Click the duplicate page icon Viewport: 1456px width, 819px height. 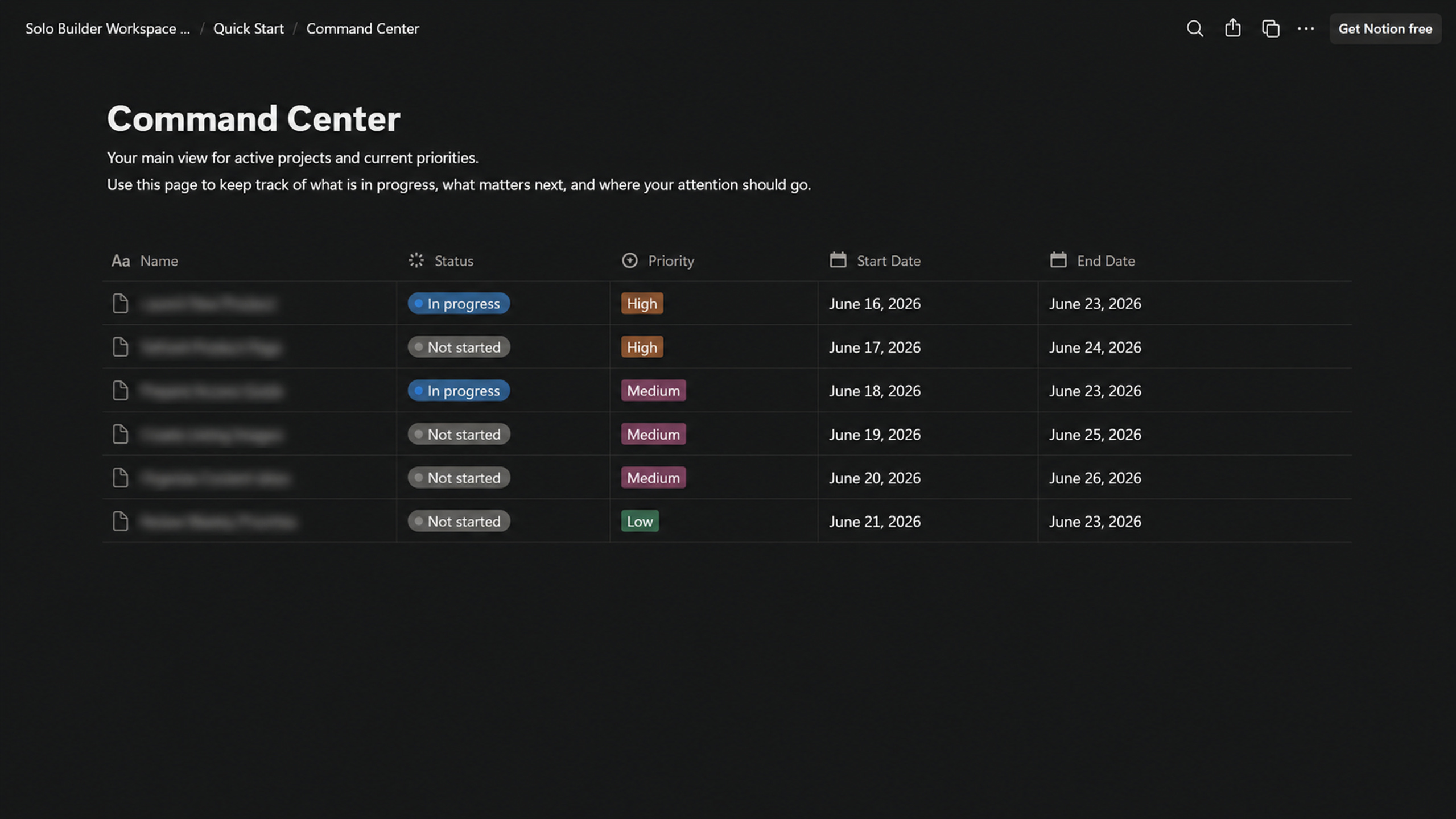pyautogui.click(x=1270, y=28)
